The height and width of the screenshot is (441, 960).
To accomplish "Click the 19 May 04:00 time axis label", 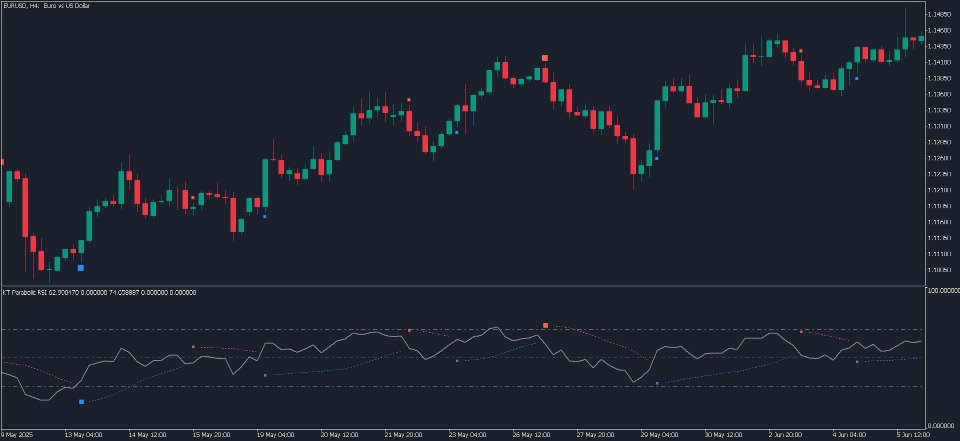I will pyautogui.click(x=275, y=434).
